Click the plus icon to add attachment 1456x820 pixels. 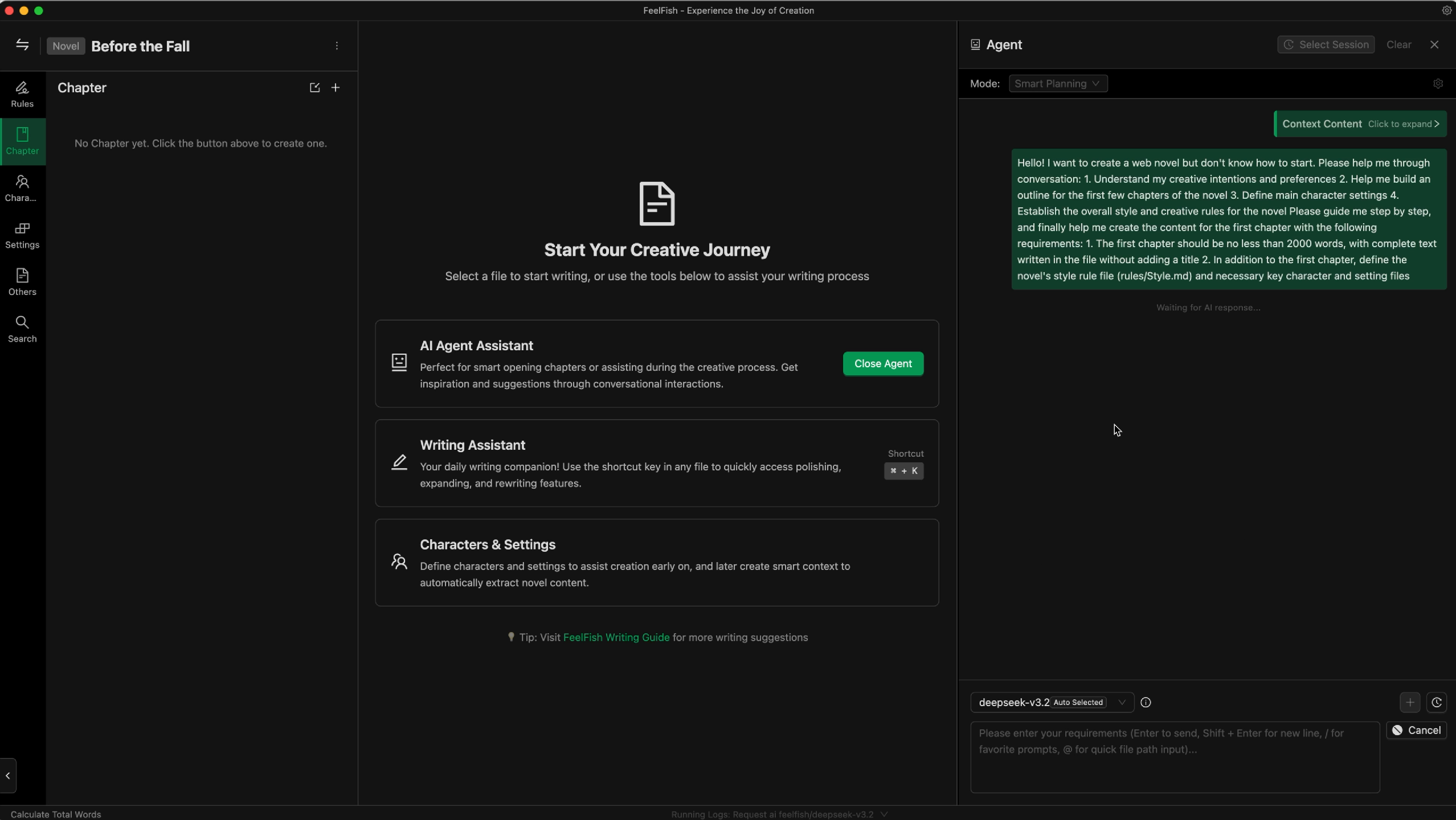(1409, 703)
